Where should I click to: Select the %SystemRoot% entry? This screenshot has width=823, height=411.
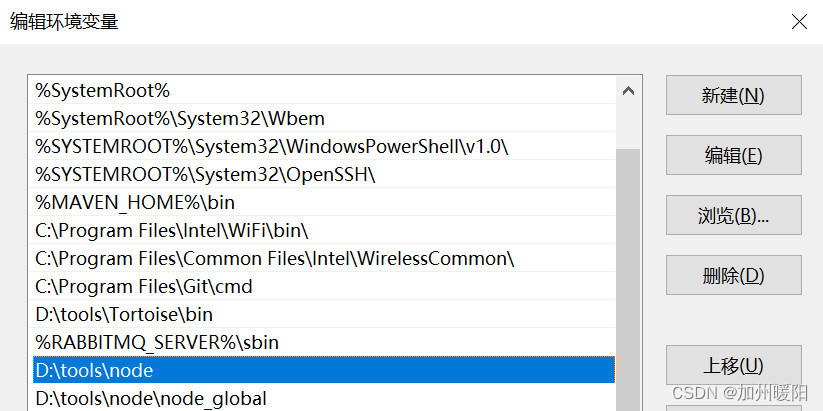click(324, 90)
